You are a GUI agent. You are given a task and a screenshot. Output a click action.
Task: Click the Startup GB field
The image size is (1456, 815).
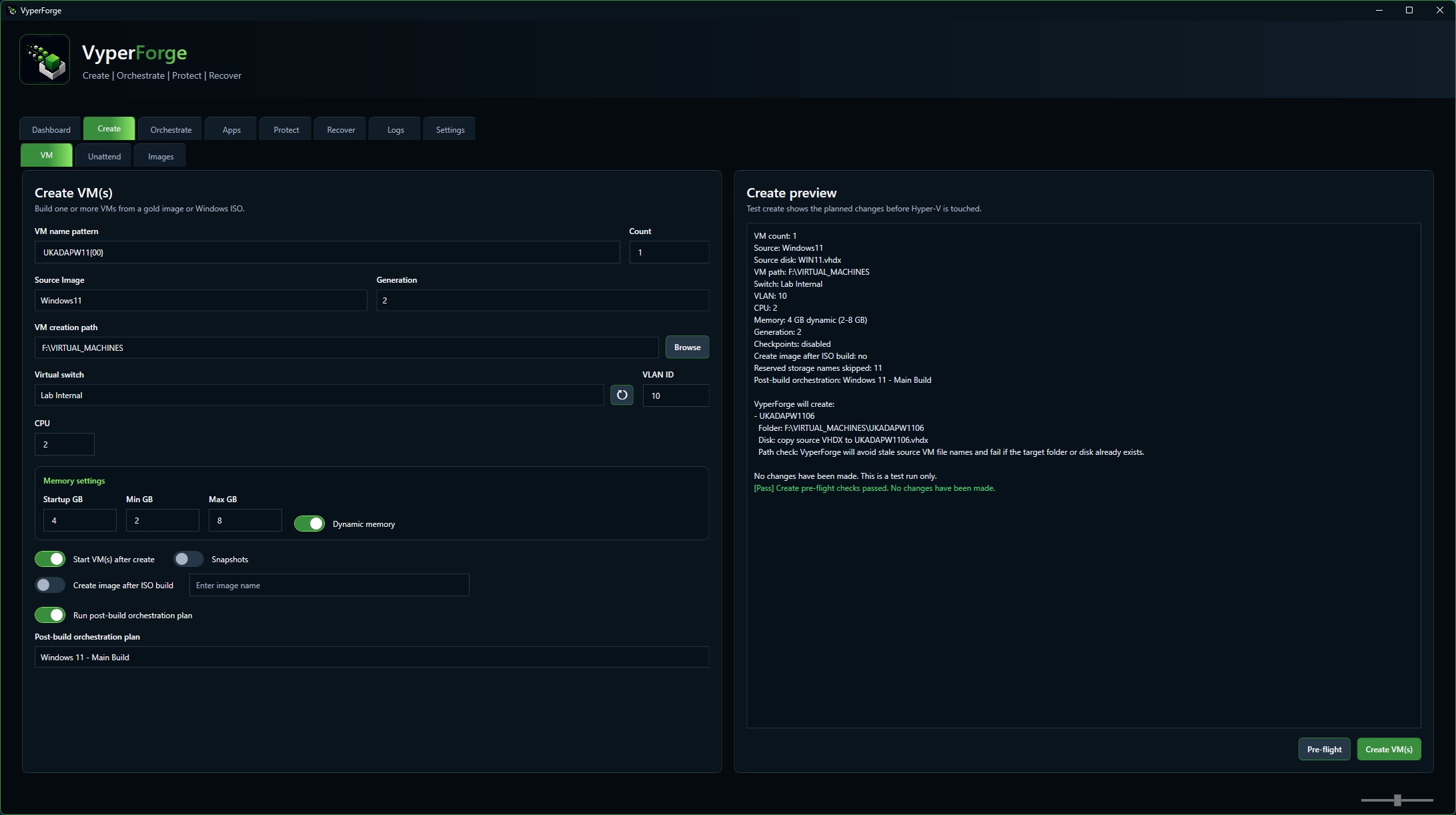coord(80,520)
